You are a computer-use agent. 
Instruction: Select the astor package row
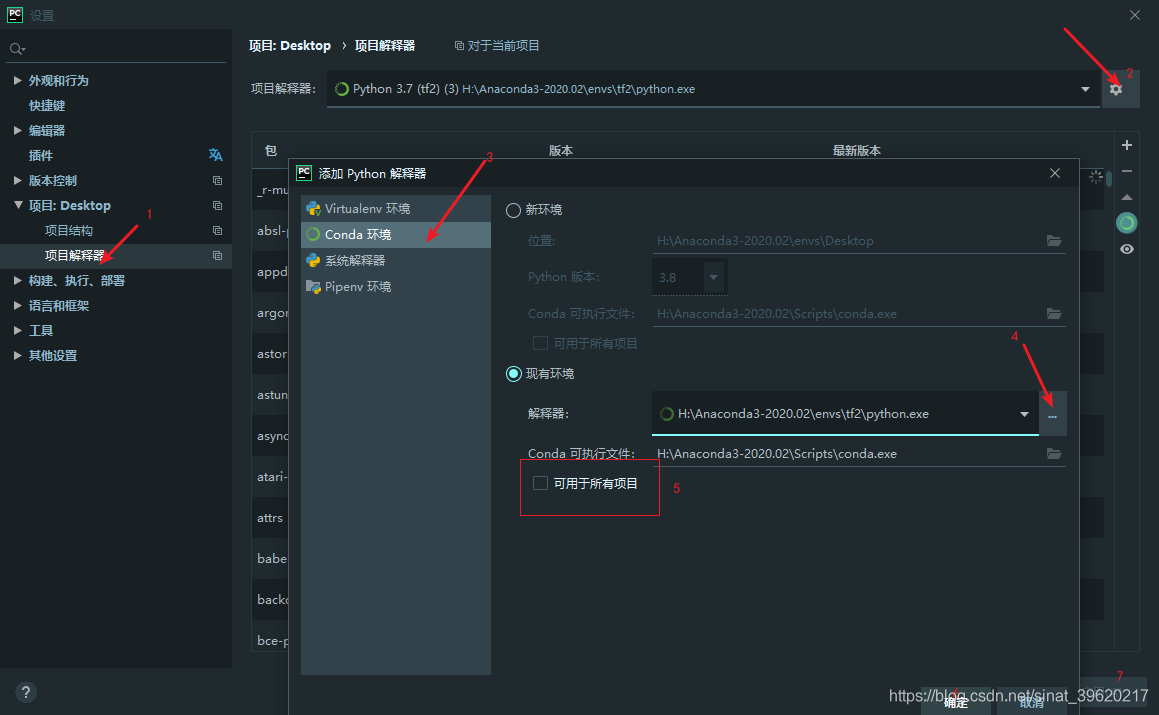(x=271, y=353)
